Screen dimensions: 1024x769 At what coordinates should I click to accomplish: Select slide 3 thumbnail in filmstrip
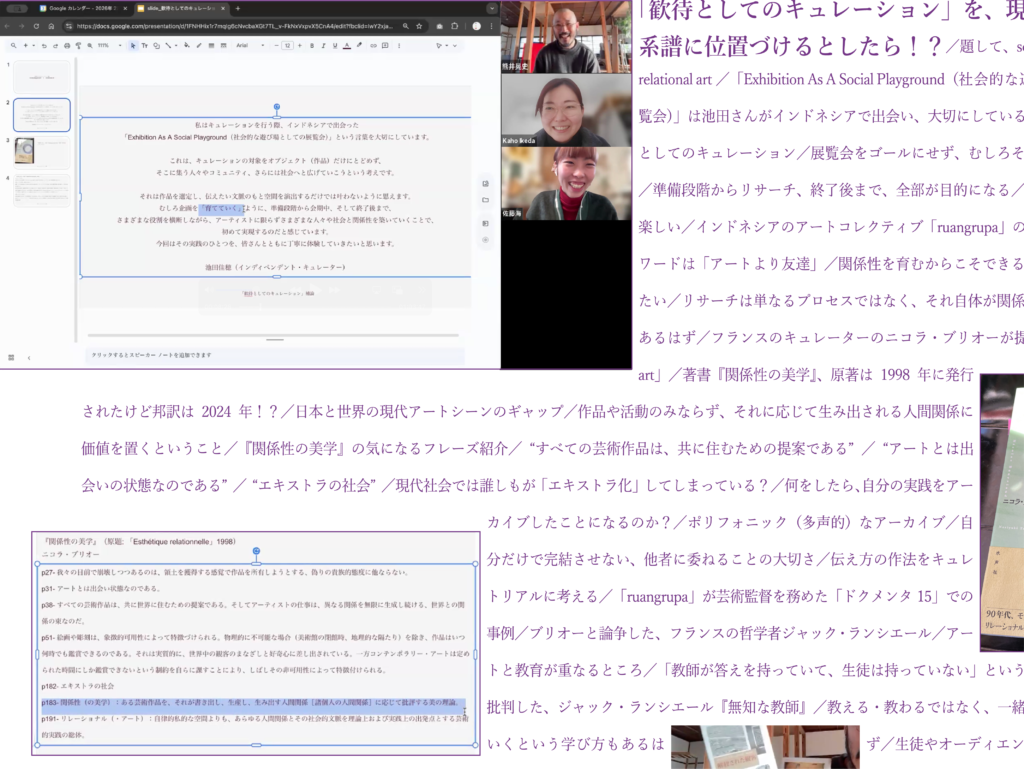pyautogui.click(x=42, y=152)
